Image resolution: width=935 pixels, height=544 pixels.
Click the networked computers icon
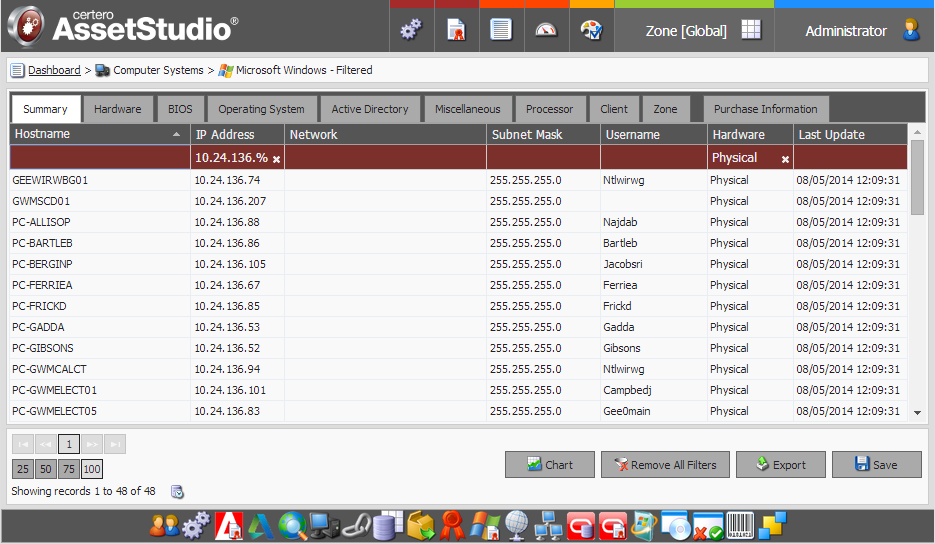[549, 526]
